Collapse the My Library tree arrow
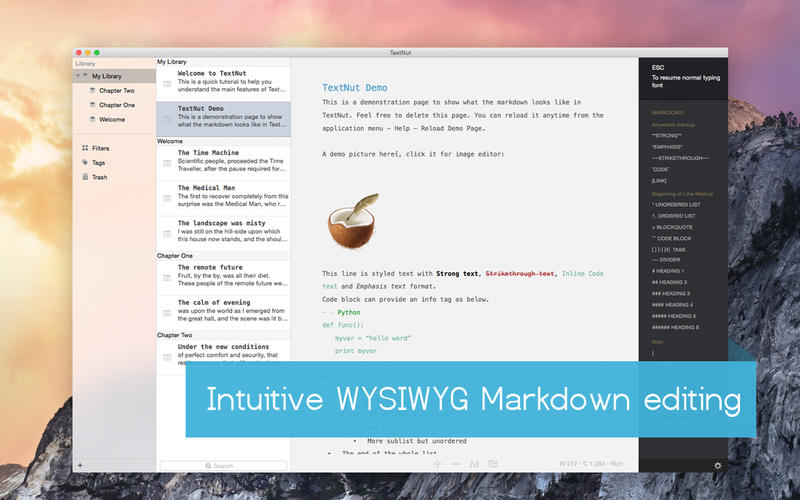This screenshot has width=800, height=500. pyautogui.click(x=78, y=76)
